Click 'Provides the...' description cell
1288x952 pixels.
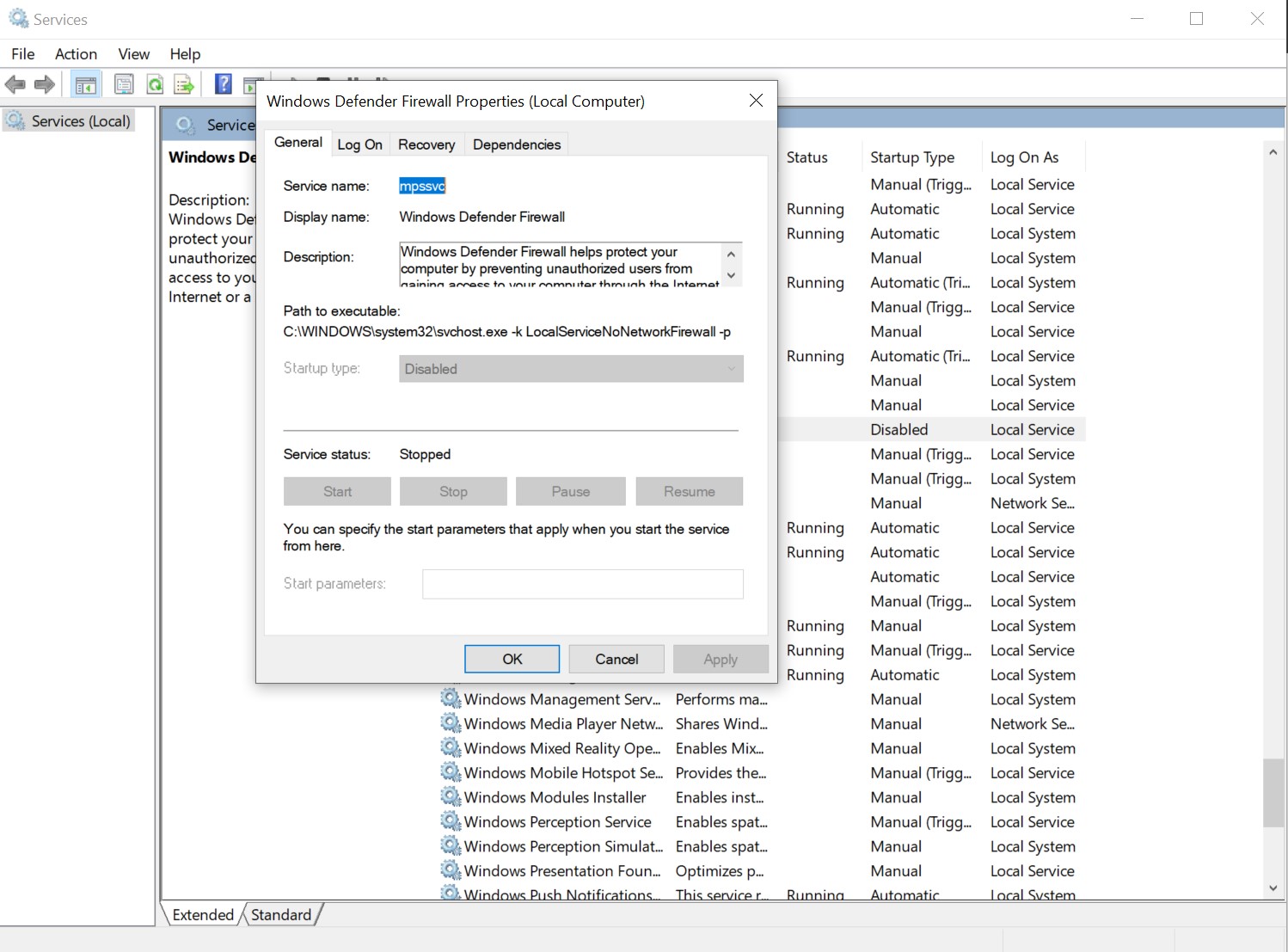pos(721,772)
